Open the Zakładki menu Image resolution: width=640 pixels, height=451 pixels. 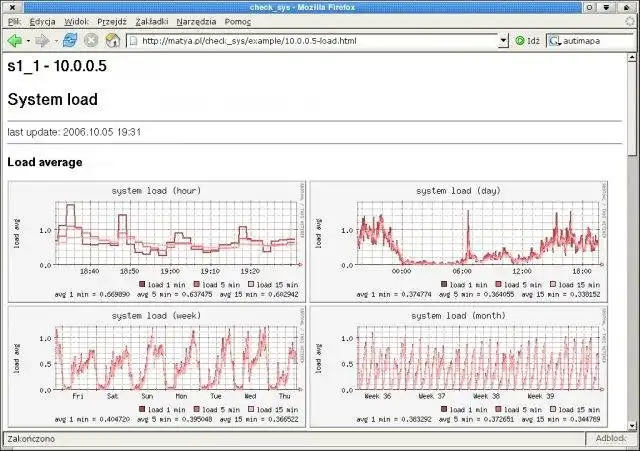tap(152, 22)
